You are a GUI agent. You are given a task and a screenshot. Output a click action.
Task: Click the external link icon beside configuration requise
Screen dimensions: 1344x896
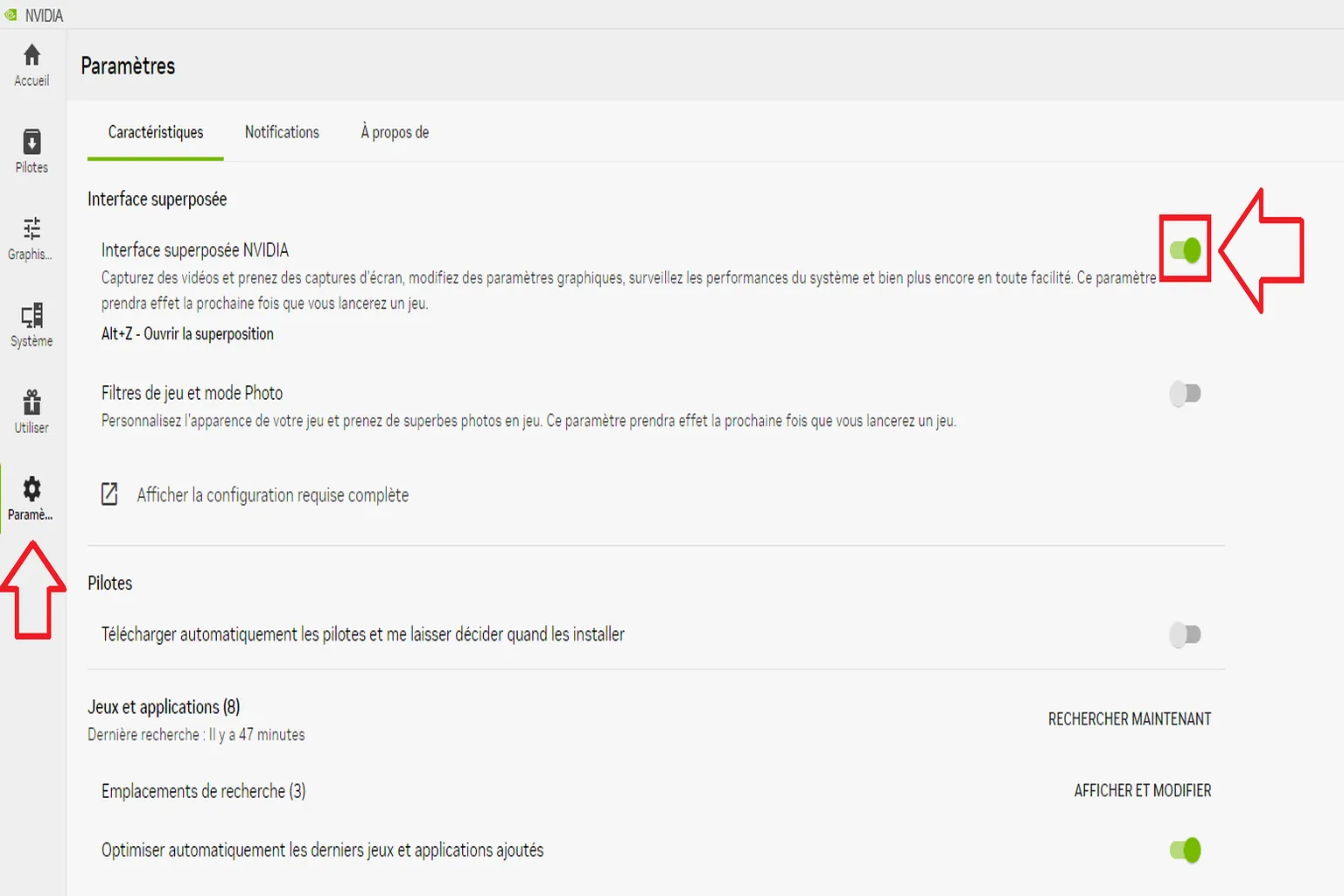pyautogui.click(x=109, y=494)
